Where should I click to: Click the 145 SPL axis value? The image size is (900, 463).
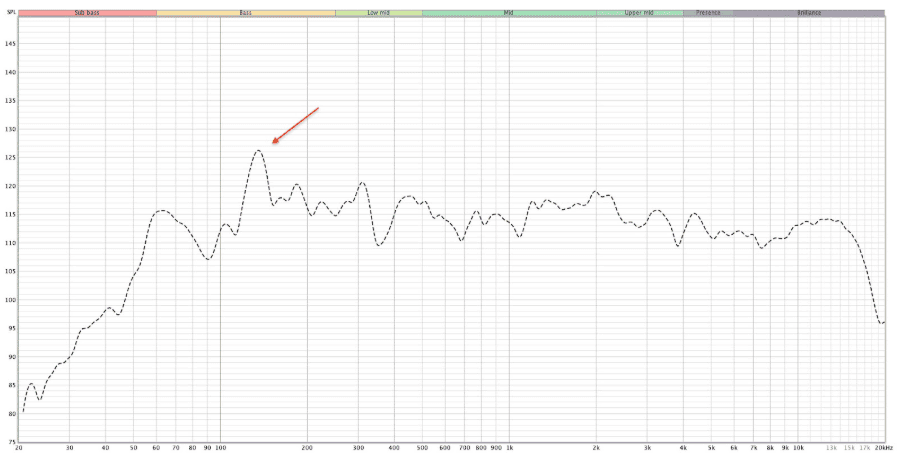point(10,44)
